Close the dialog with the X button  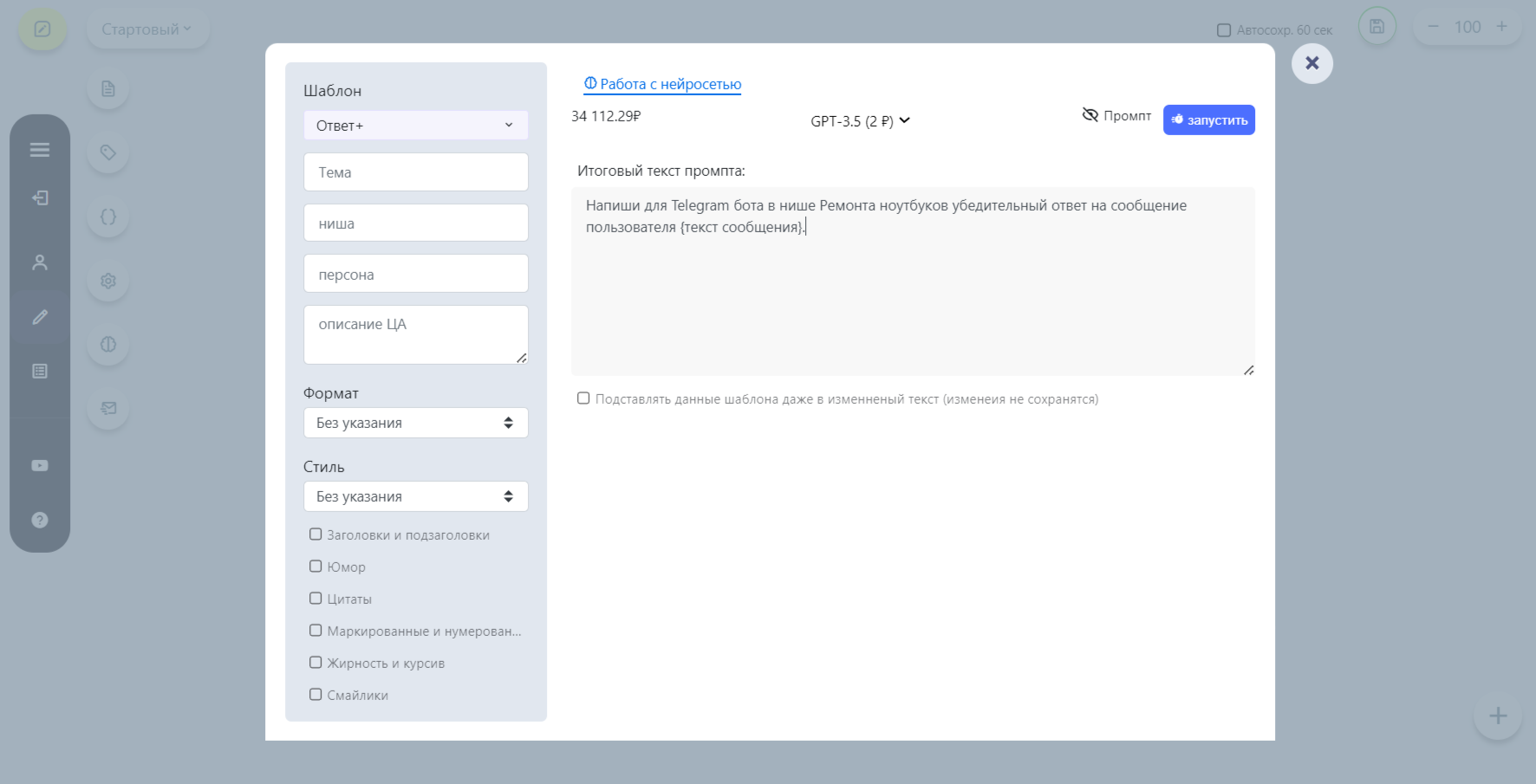(1312, 63)
